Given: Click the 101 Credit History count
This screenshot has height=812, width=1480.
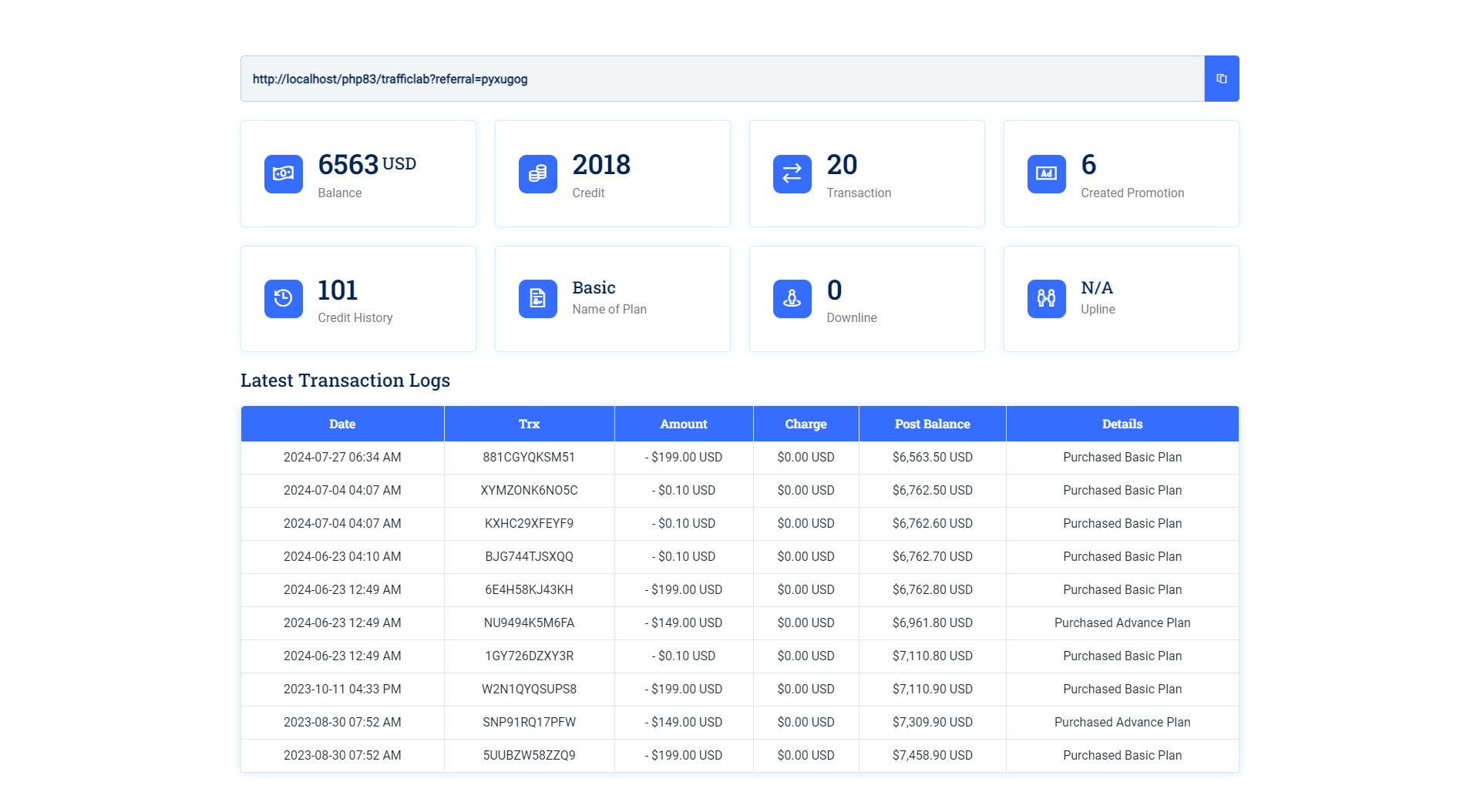Looking at the screenshot, I should click(x=338, y=290).
